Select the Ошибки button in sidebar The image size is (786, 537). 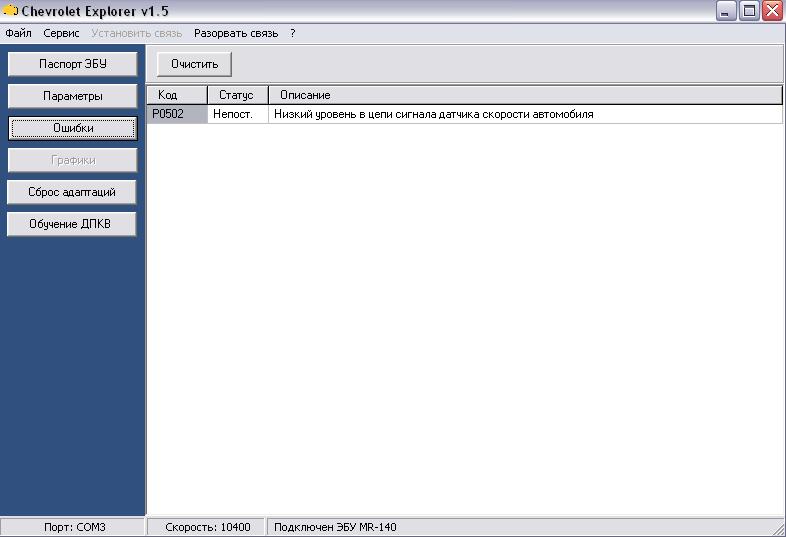(72, 128)
